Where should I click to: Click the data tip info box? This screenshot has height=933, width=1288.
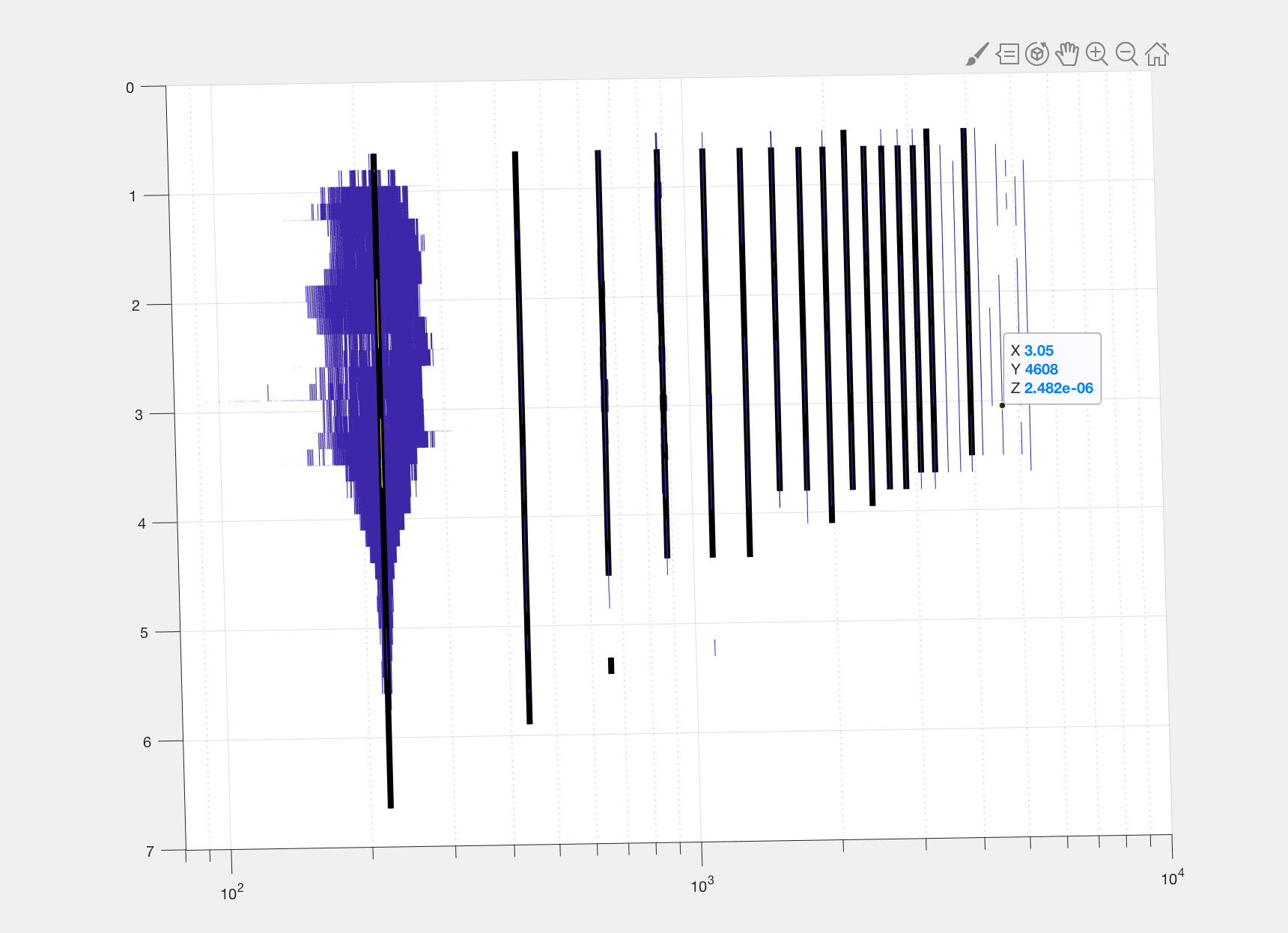1053,369
